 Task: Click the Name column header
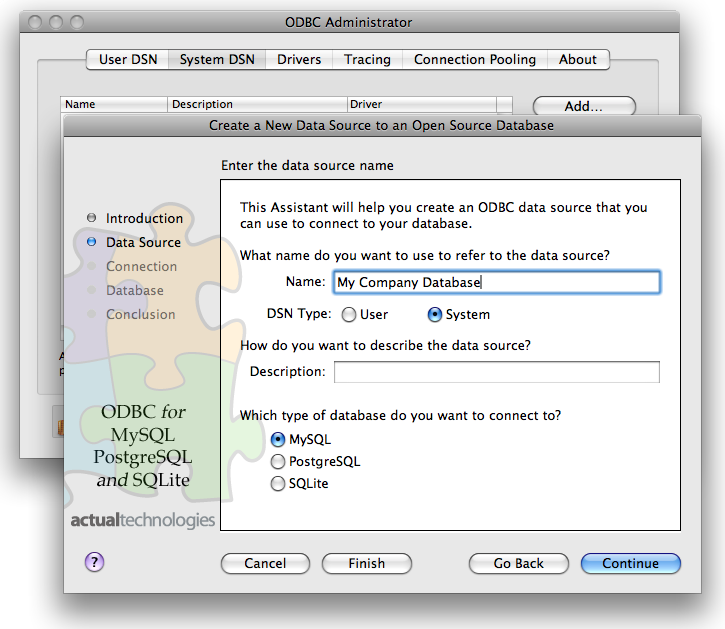point(114,104)
